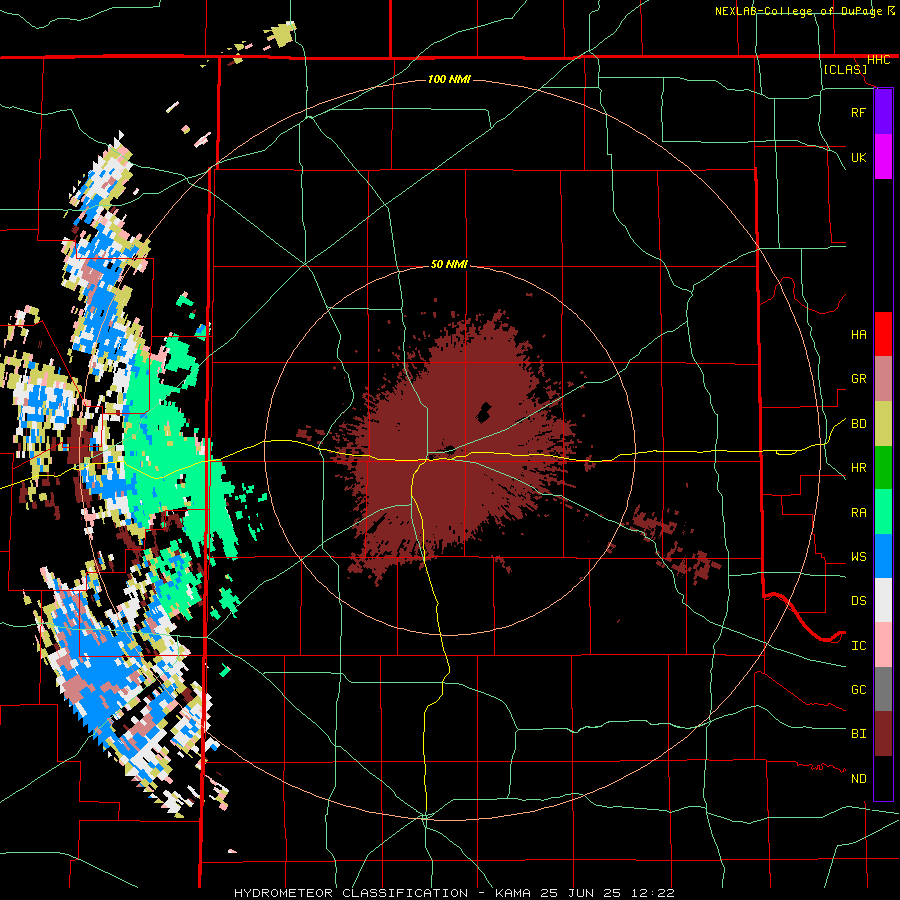Select the BD olive legend block
The image size is (900, 900).
(x=883, y=423)
